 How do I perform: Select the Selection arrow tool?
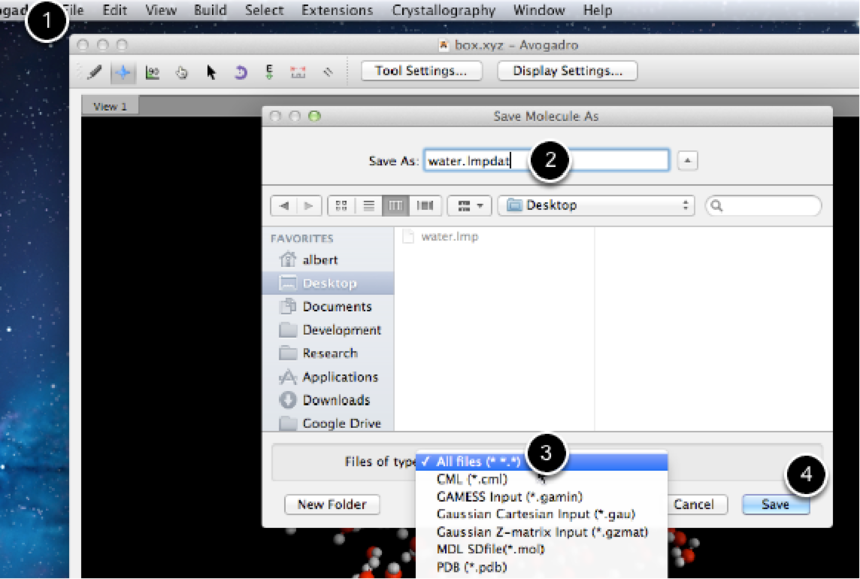211,72
